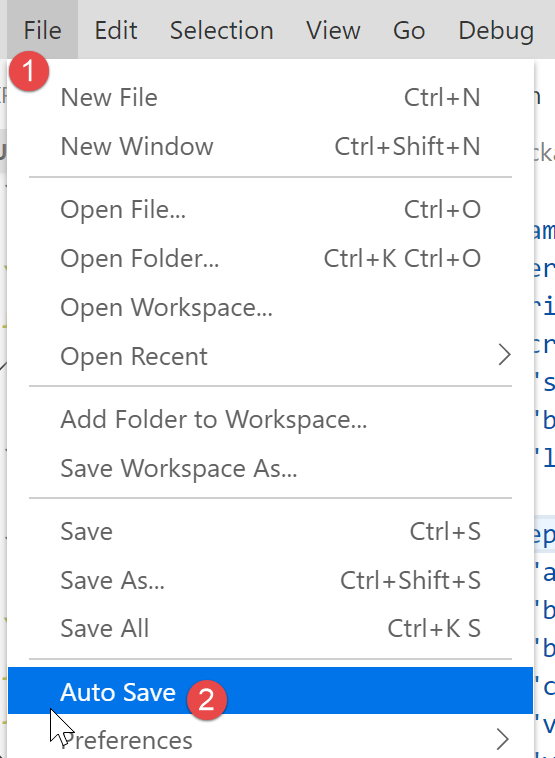This screenshot has width=555, height=758.
Task: Choose Save Workspace As...
Action: (x=270, y=468)
